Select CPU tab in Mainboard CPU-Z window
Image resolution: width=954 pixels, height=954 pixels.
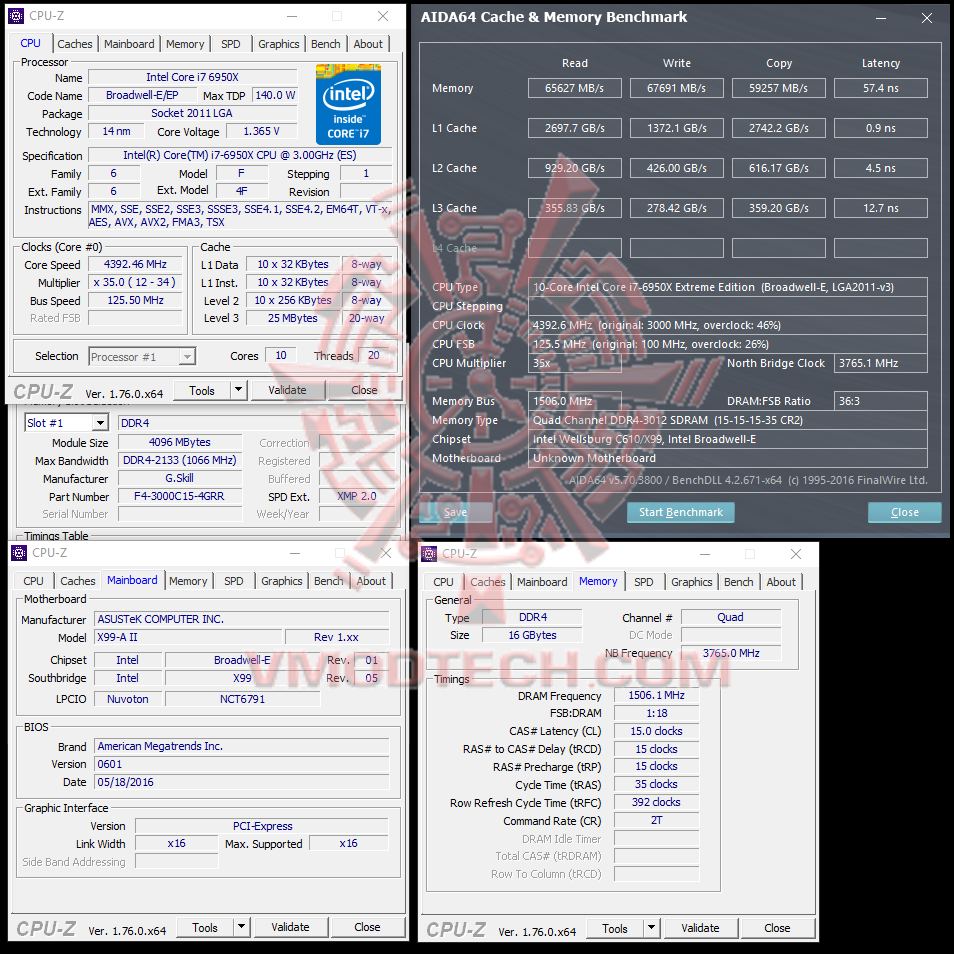point(33,581)
